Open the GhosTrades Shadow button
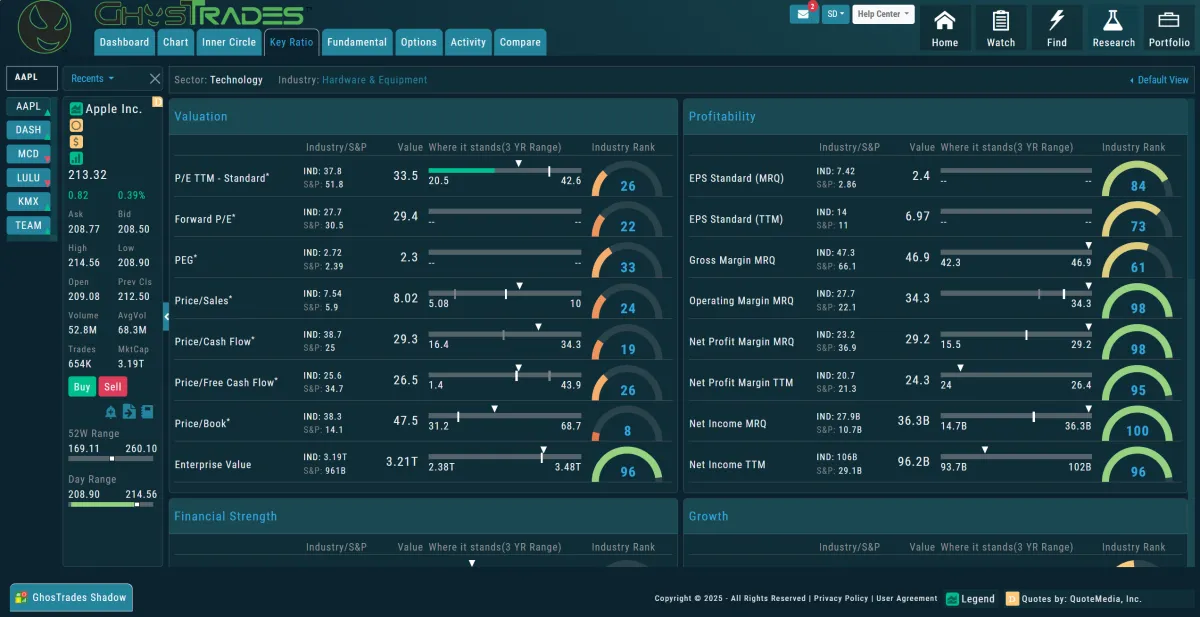 tap(71, 598)
